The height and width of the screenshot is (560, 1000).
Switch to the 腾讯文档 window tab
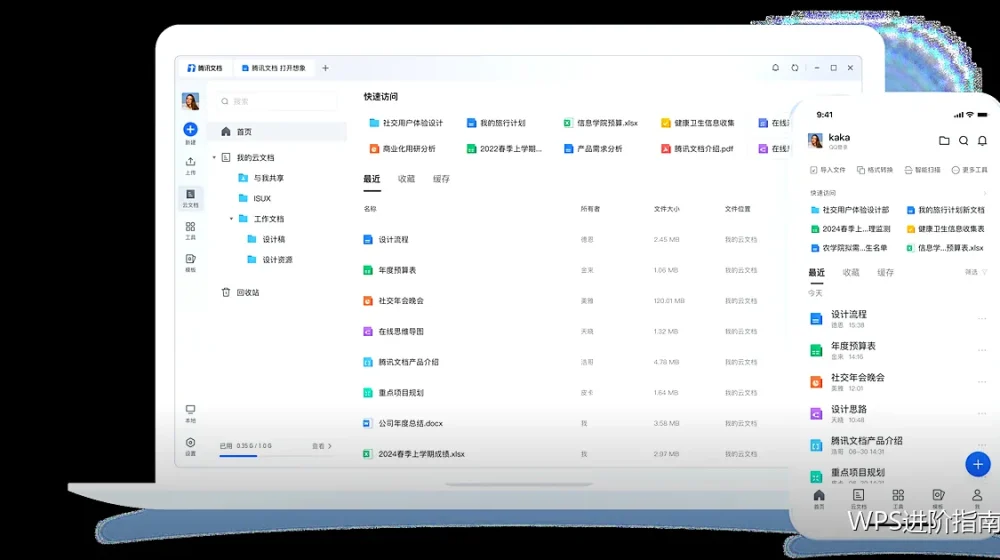click(x=205, y=68)
